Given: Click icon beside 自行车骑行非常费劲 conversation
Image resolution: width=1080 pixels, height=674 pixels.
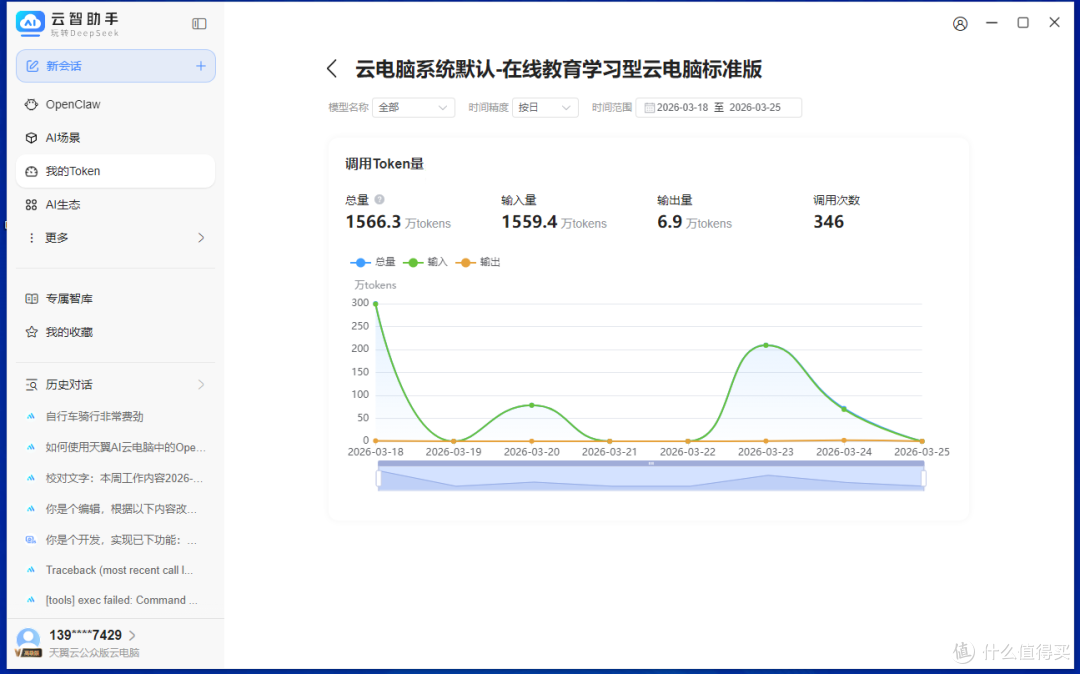Looking at the screenshot, I should tap(30, 417).
